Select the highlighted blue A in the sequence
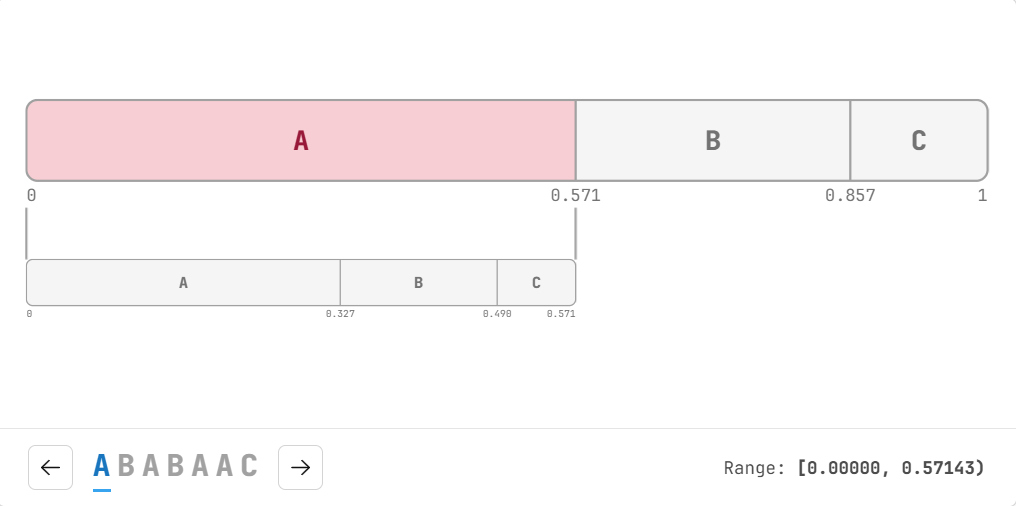Image resolution: width=1016 pixels, height=506 pixels. 102,466
